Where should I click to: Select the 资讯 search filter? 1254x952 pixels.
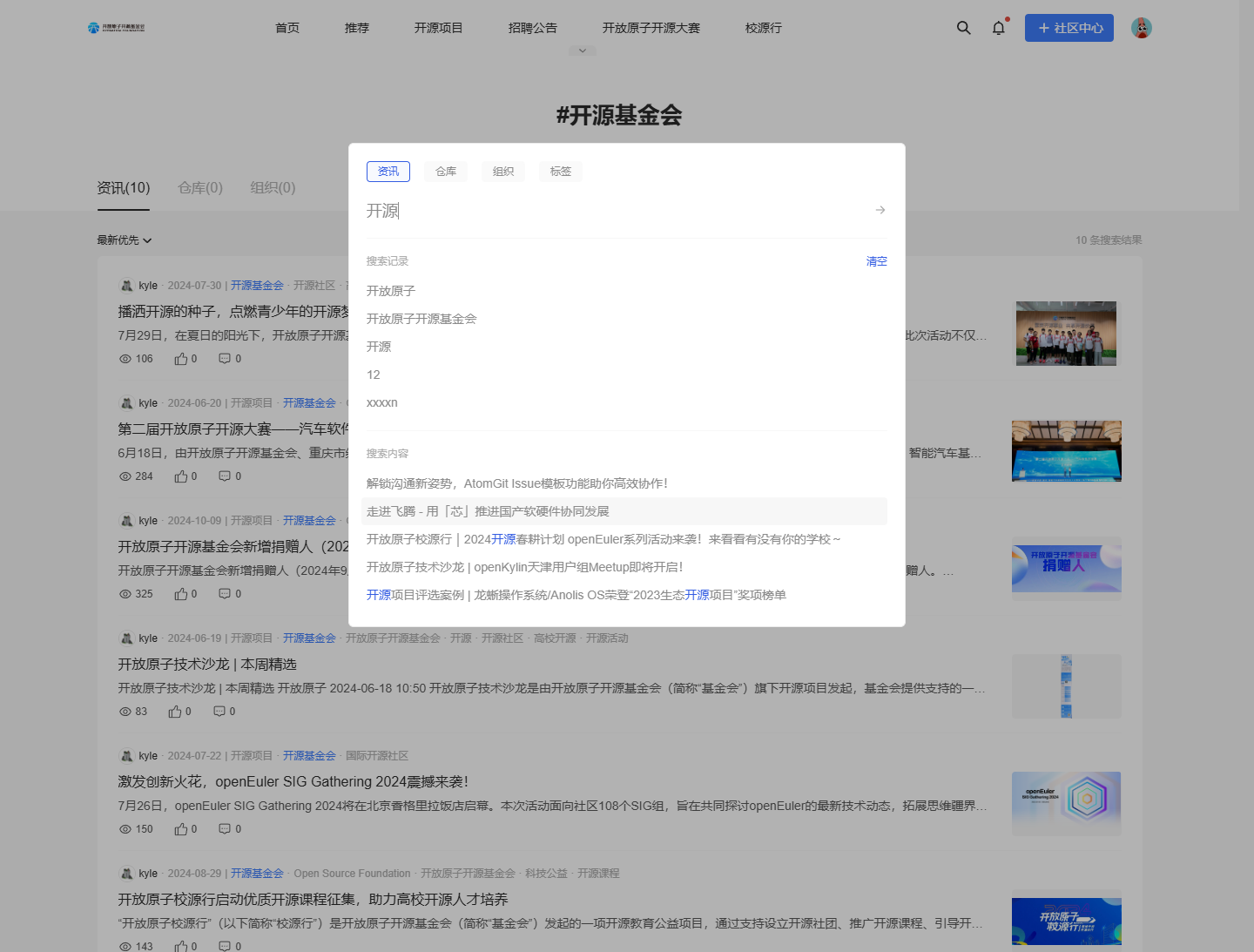388,172
